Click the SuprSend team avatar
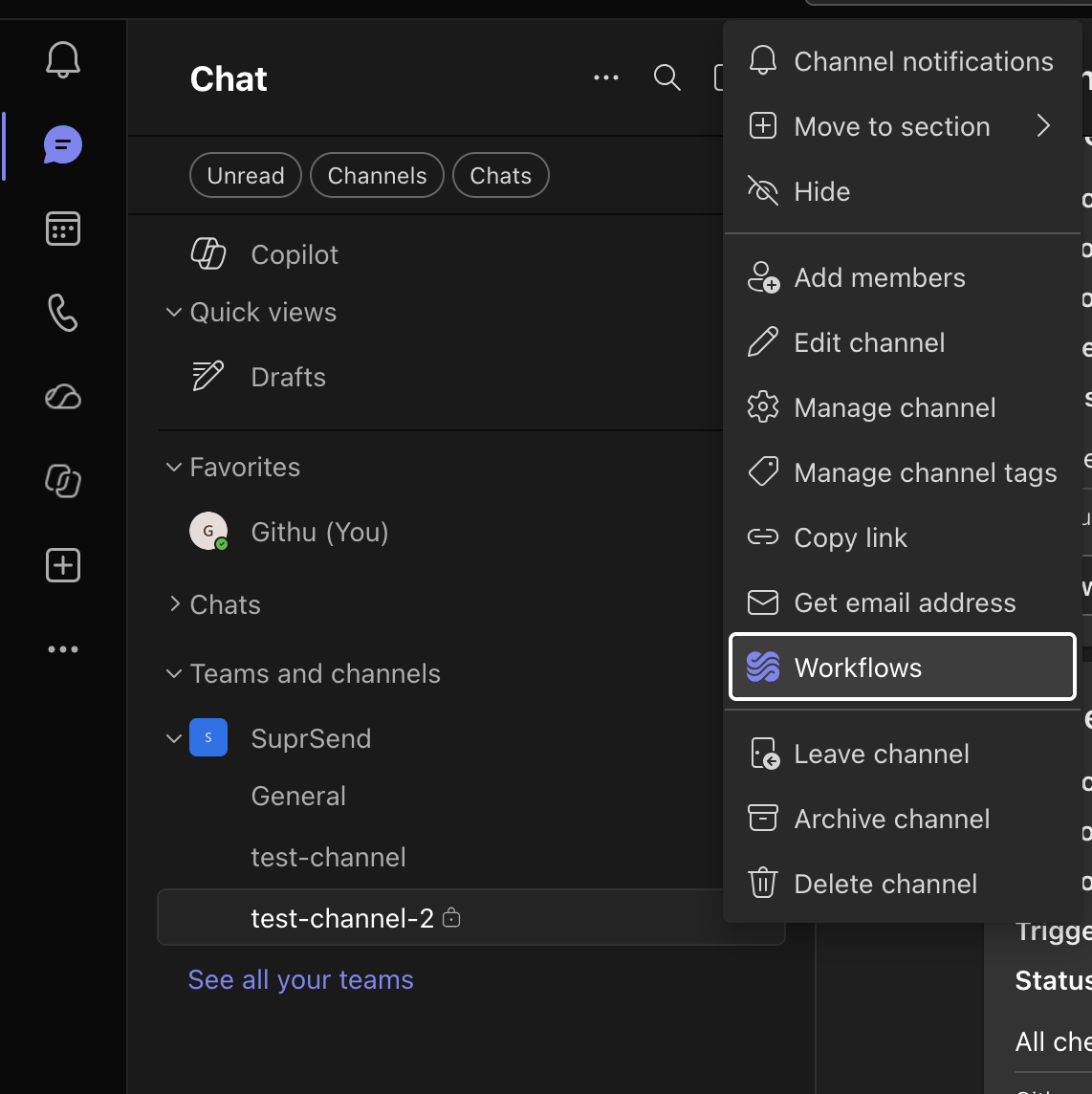The width and height of the screenshot is (1092, 1094). (208, 737)
